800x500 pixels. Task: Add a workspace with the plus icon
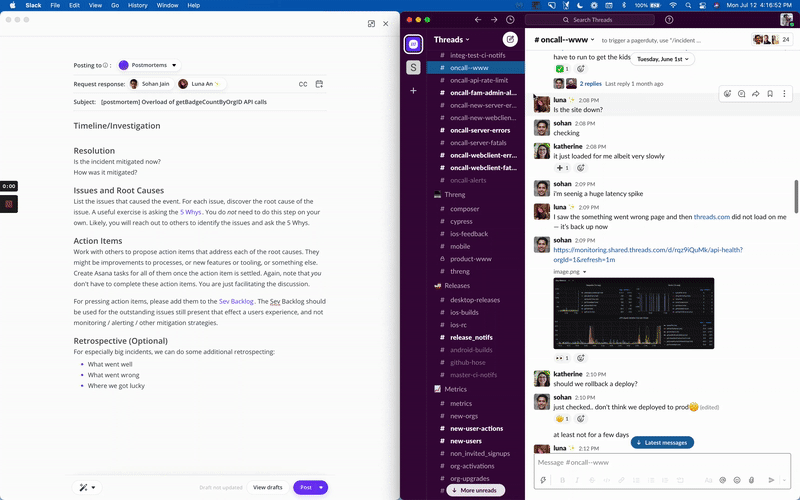click(413, 91)
